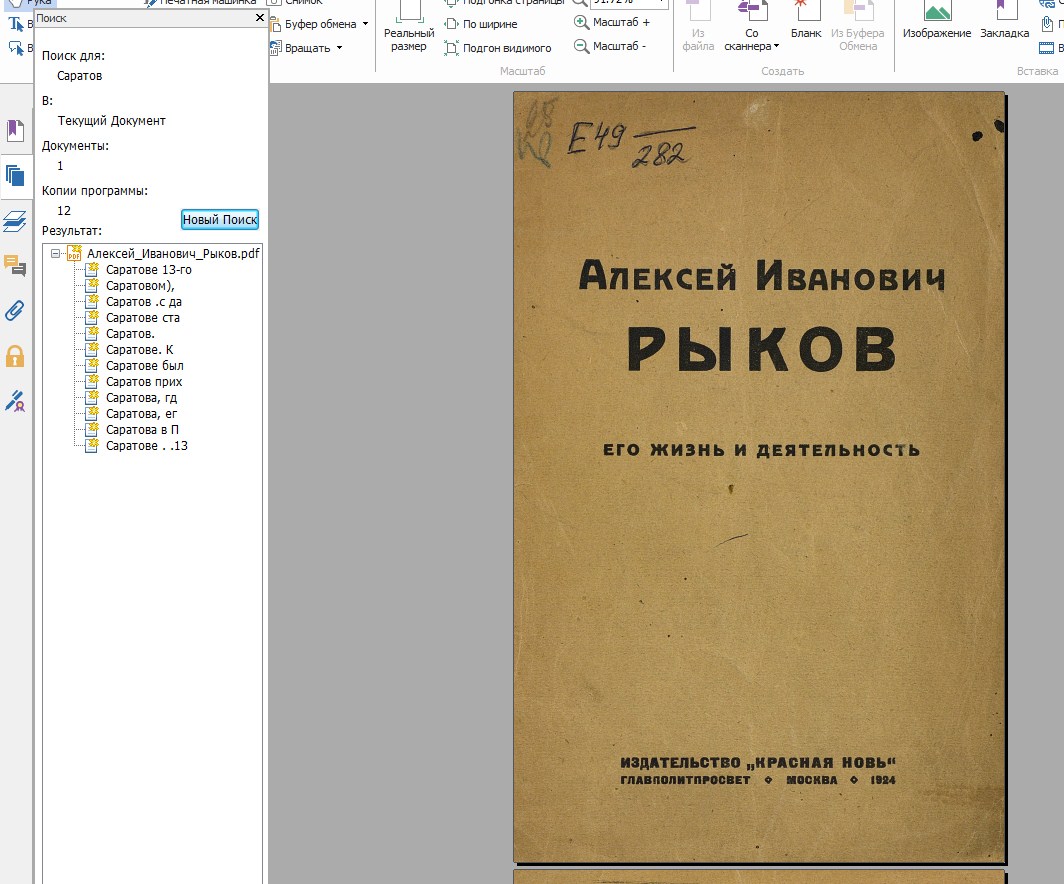
Task: Zoom out with Масштаб -
Action: [611, 46]
